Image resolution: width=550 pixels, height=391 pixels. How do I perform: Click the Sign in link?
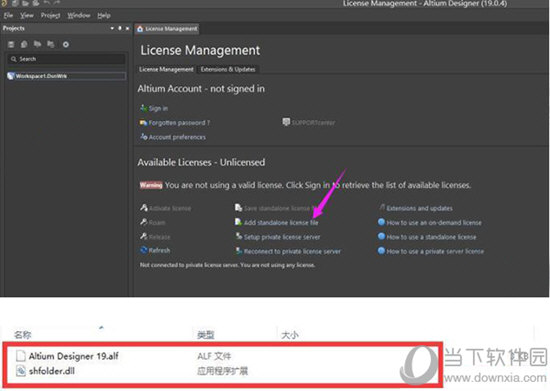158,109
